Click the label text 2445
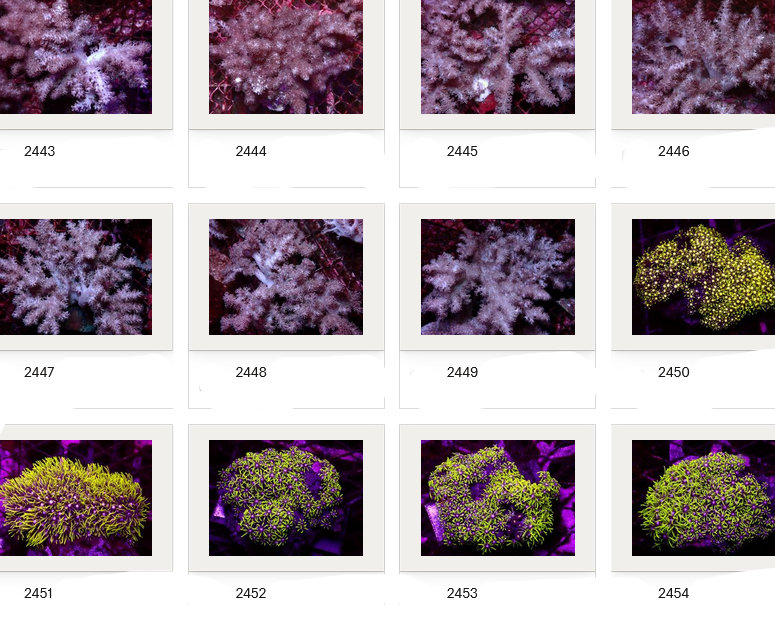 [x=462, y=151]
